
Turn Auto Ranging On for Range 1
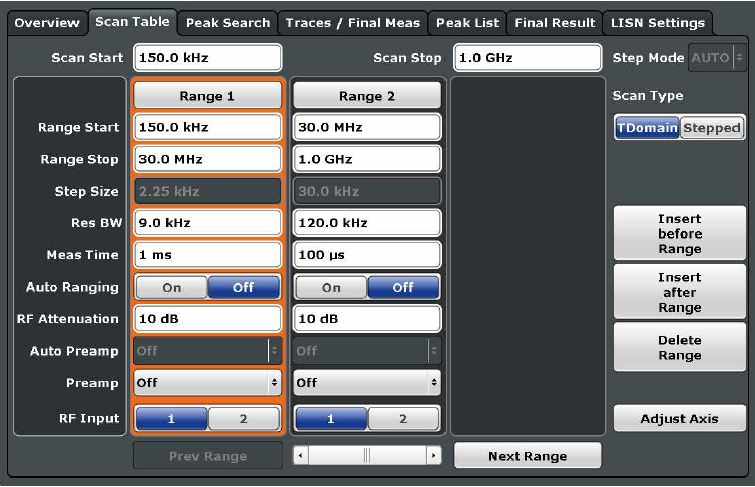171,287
